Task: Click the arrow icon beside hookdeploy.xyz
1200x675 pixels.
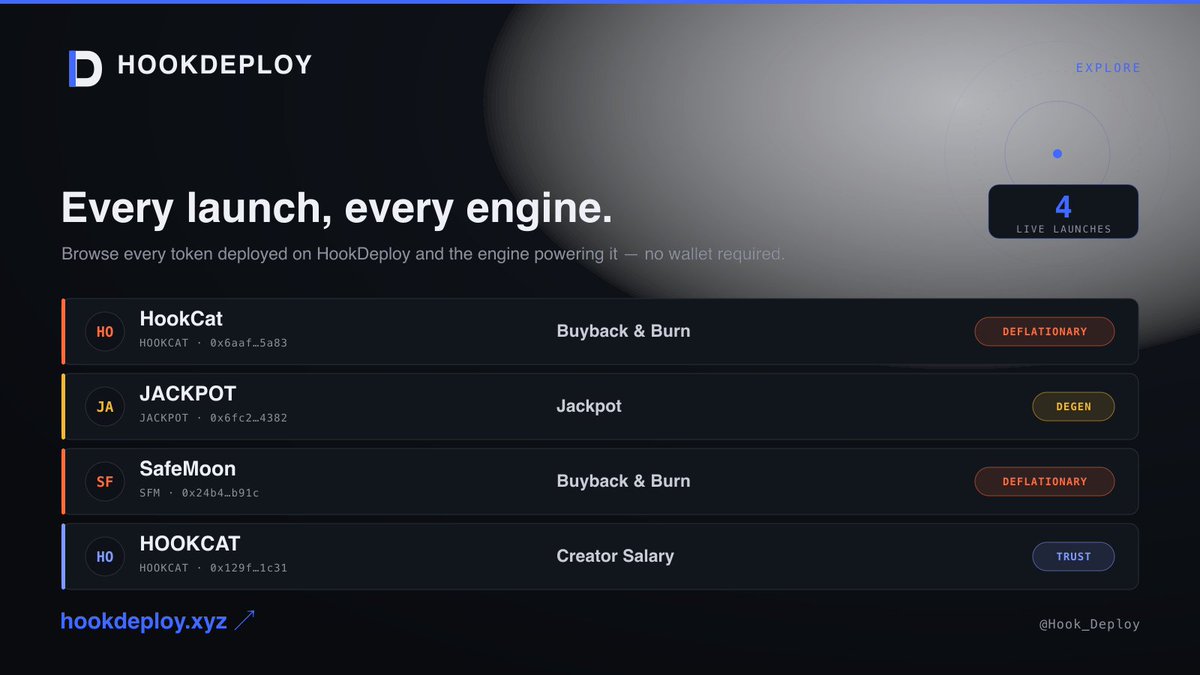Action: 244,621
